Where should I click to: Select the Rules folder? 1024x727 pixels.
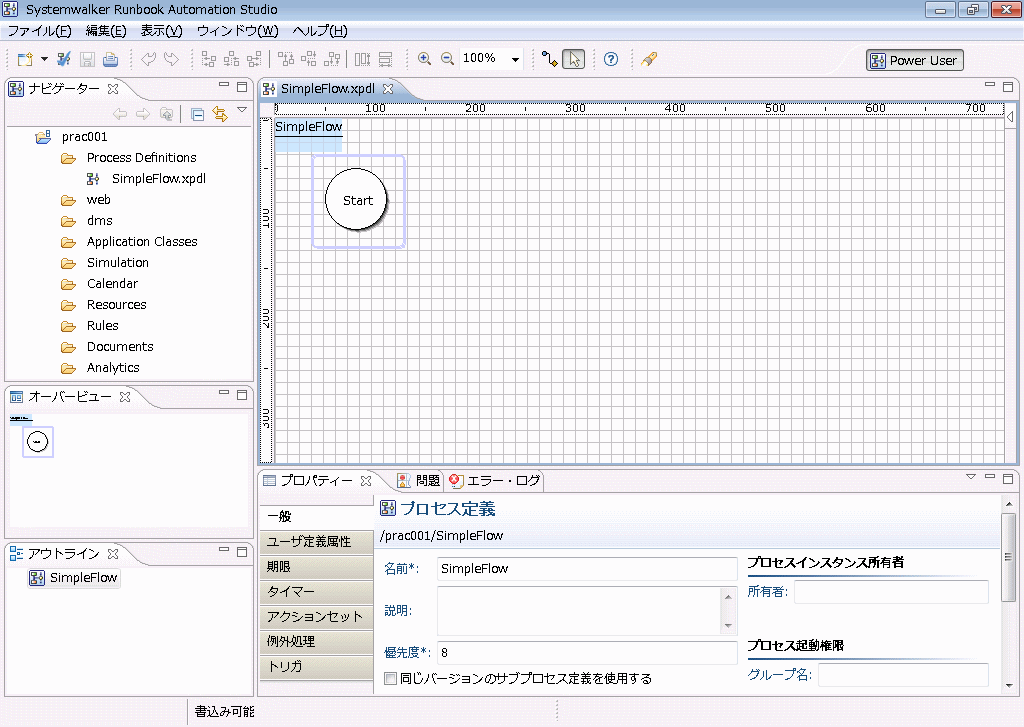tap(103, 325)
